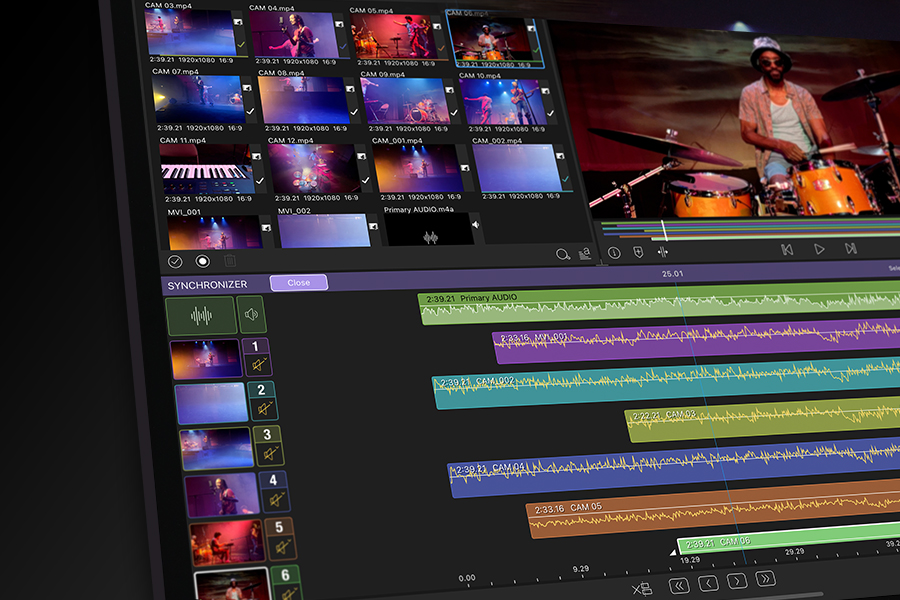Screen dimensions: 900x600
Task: Select track number 4 button
Action: click(273, 480)
